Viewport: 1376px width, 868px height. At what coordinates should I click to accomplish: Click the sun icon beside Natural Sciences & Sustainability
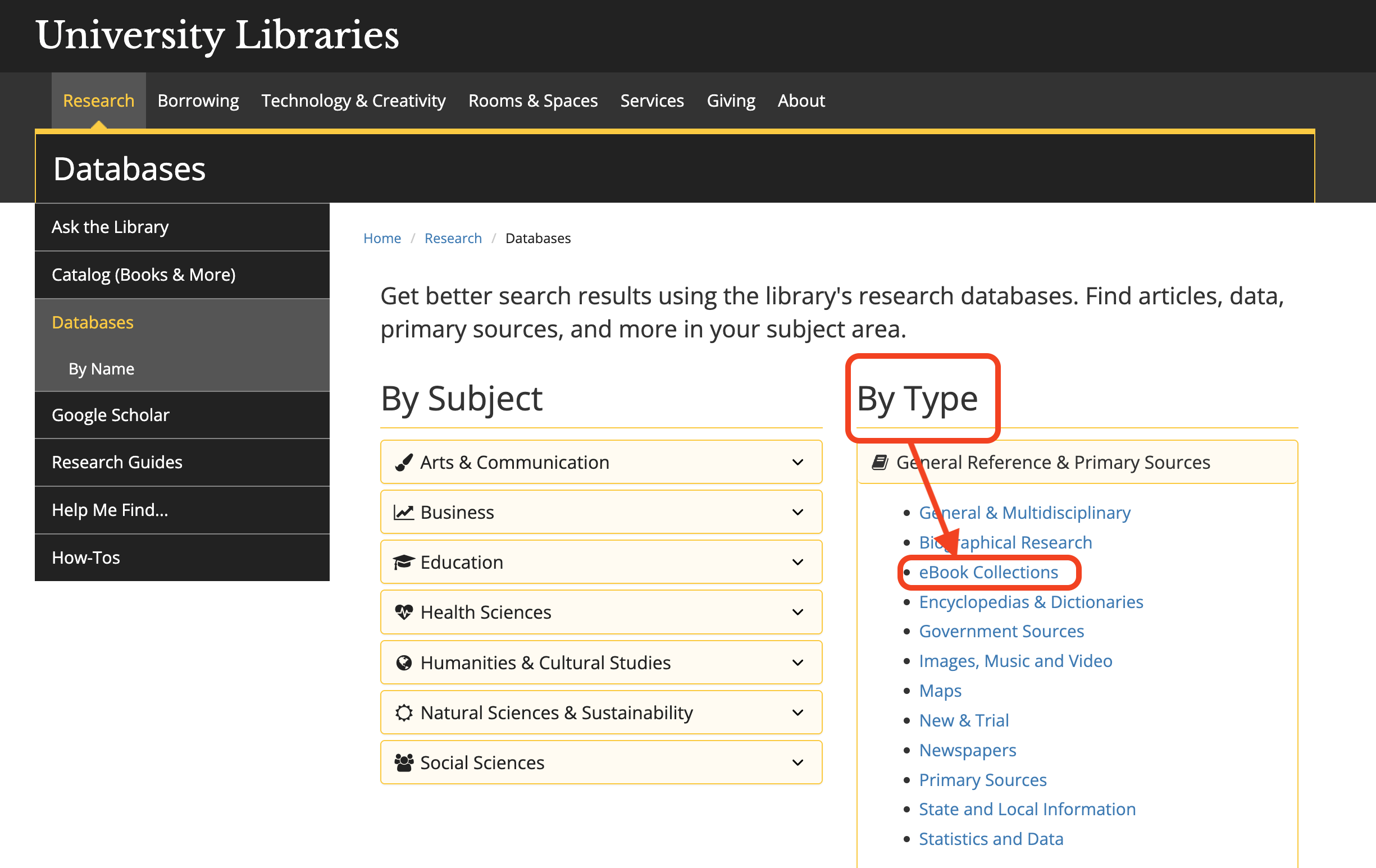[x=404, y=712]
